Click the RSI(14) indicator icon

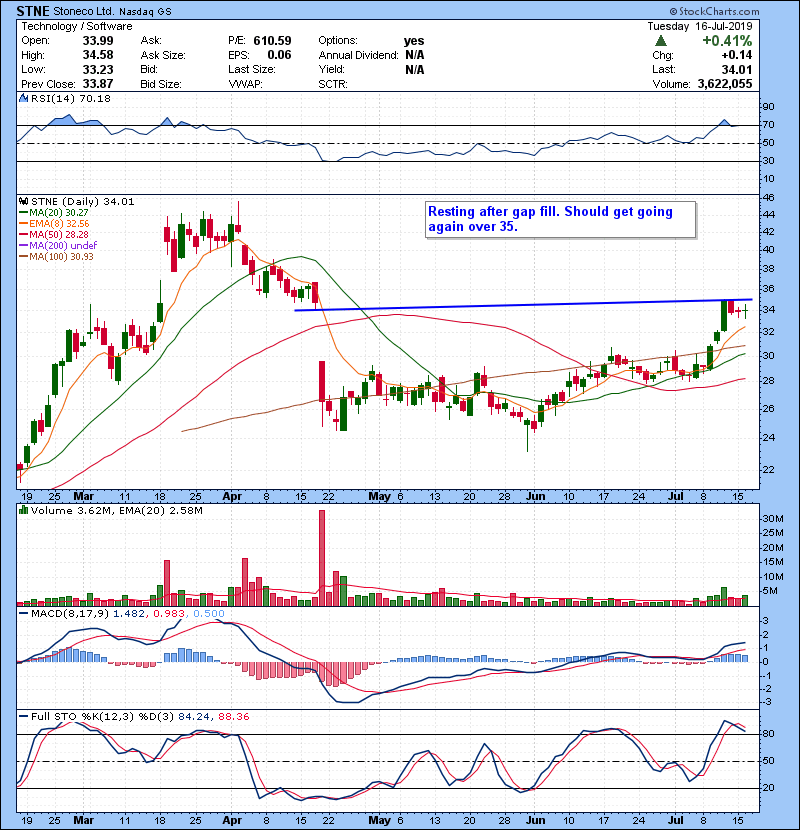coord(23,98)
